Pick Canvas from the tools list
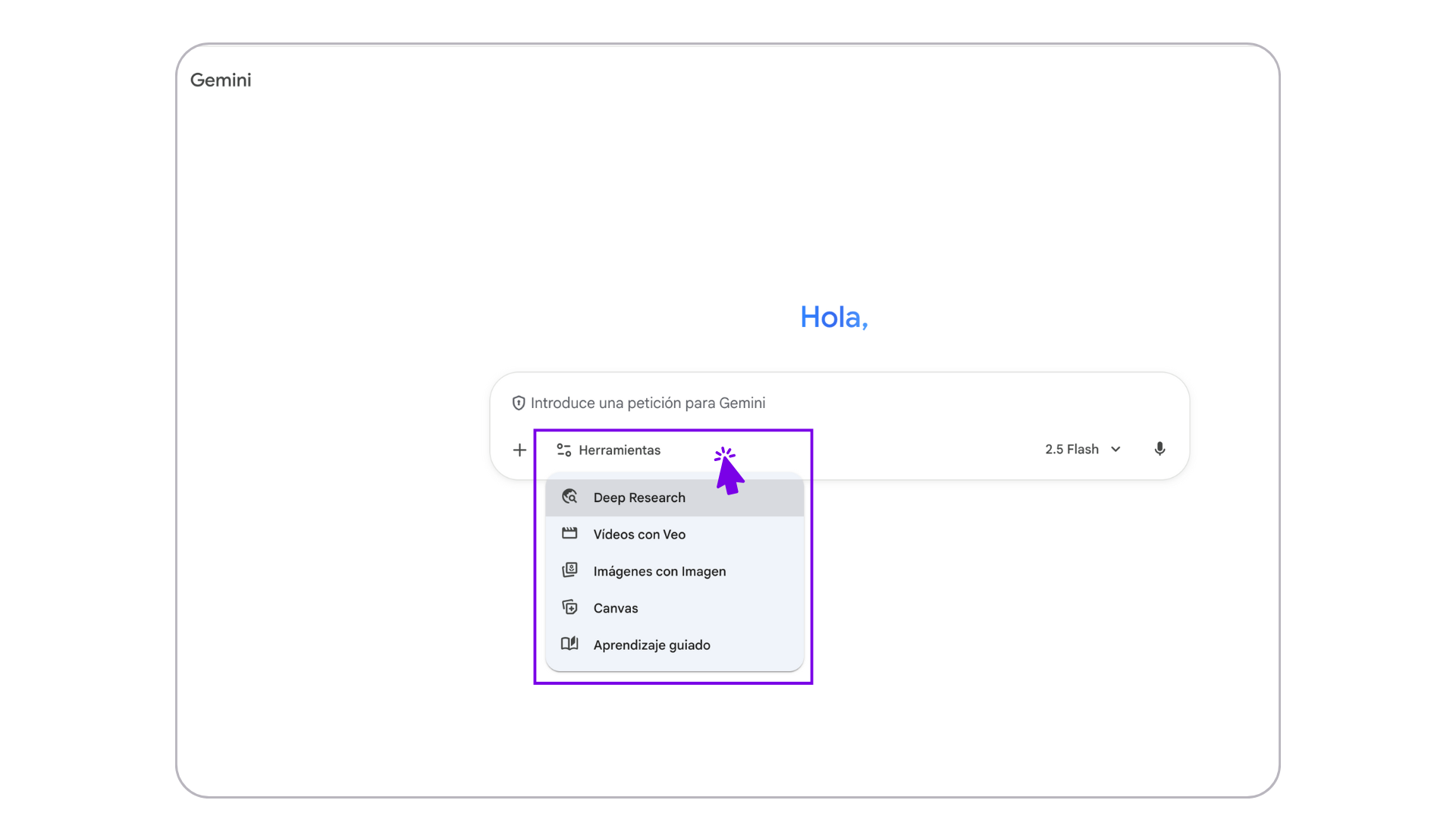This screenshot has width=1456, height=819. [x=616, y=608]
